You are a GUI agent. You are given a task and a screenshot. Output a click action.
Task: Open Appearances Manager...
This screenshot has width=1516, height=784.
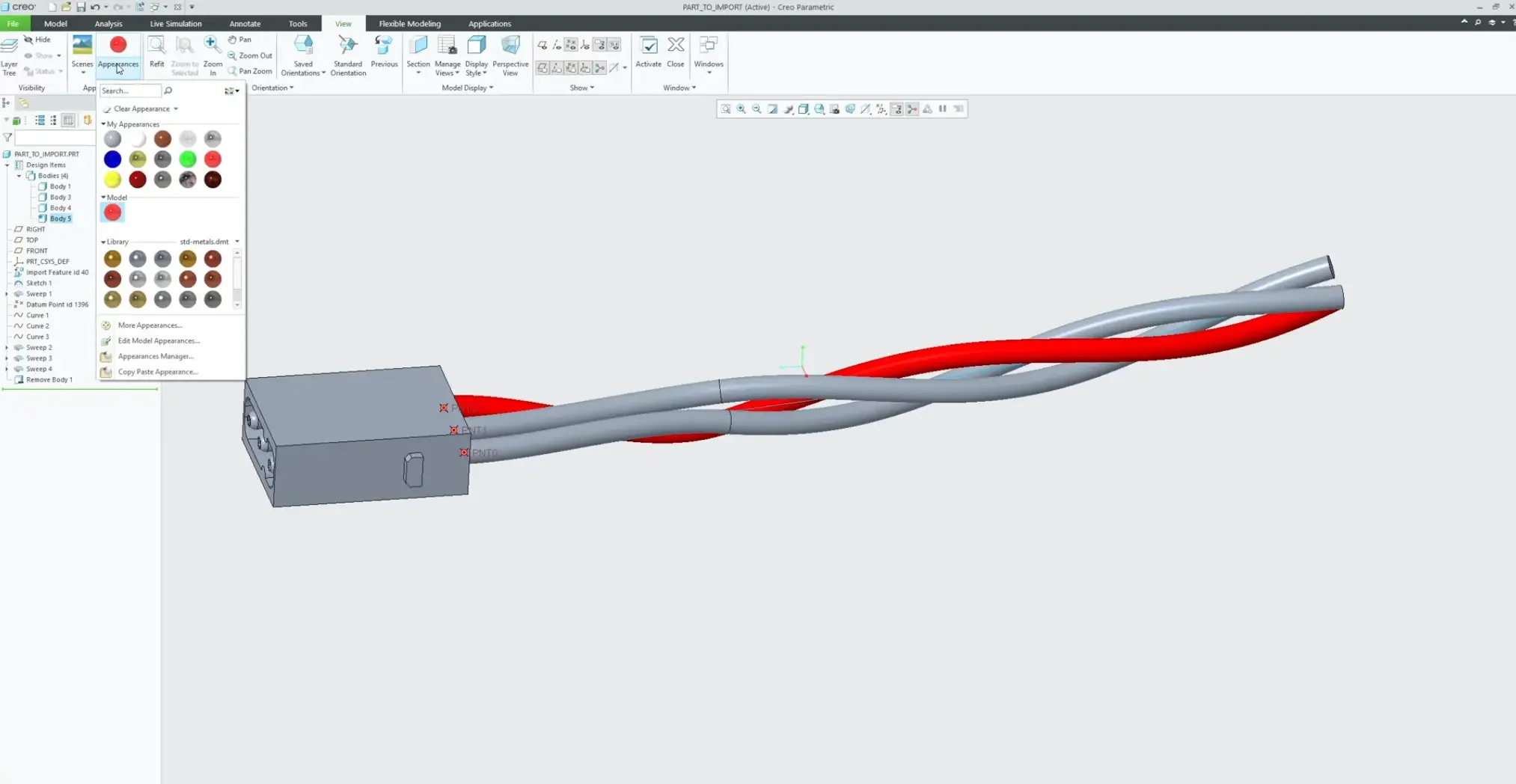(156, 357)
